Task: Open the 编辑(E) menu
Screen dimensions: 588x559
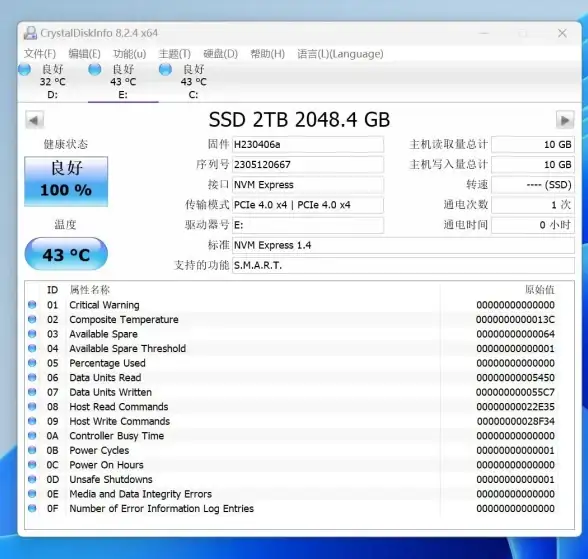Action: [84, 54]
